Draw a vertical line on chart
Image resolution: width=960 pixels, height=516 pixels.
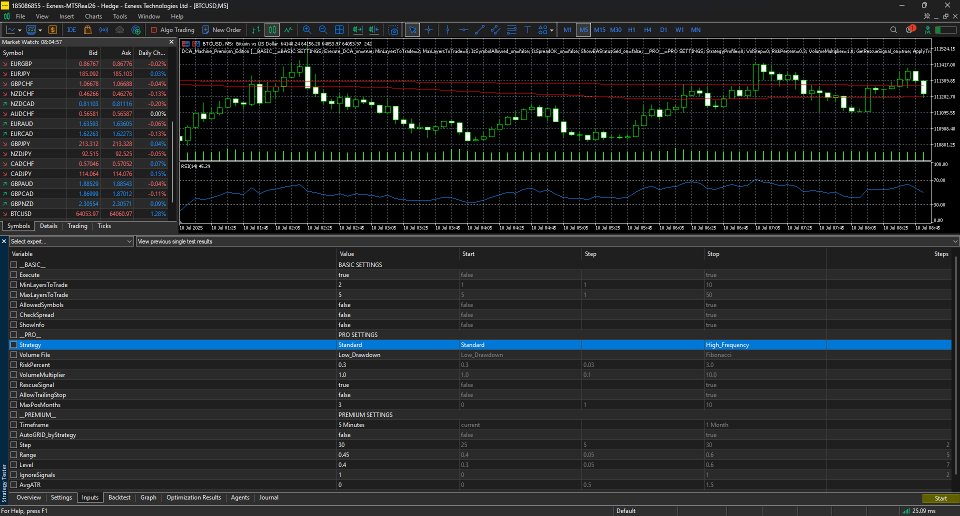tap(448, 29)
